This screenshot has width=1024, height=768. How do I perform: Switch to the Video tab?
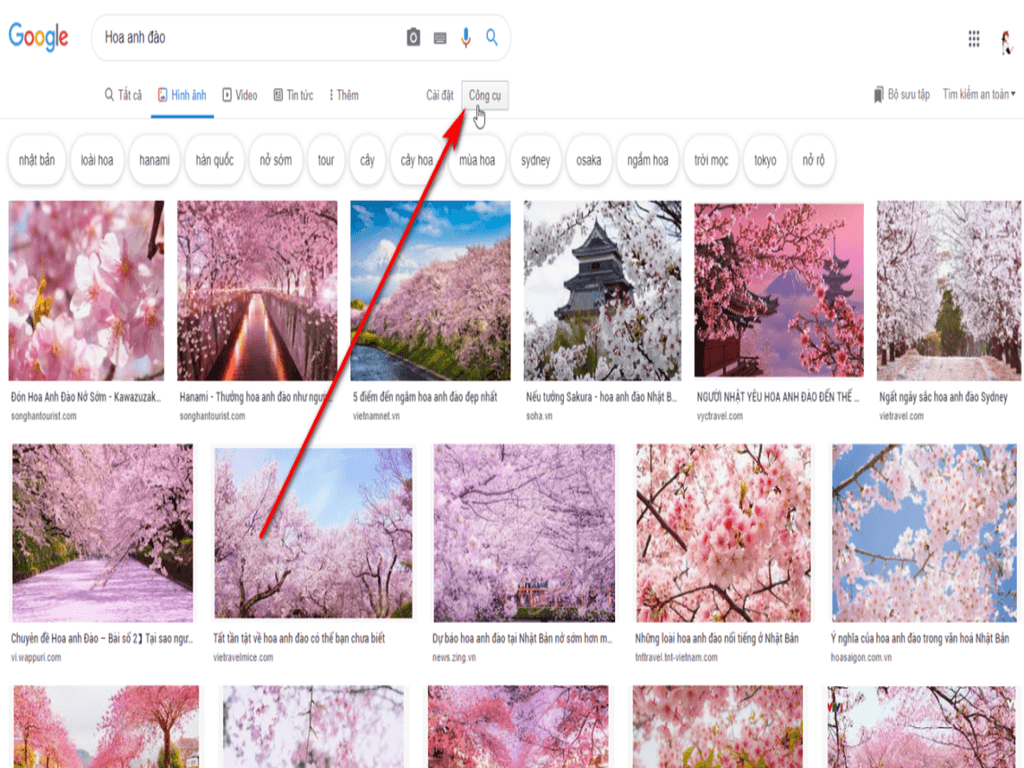[x=240, y=96]
